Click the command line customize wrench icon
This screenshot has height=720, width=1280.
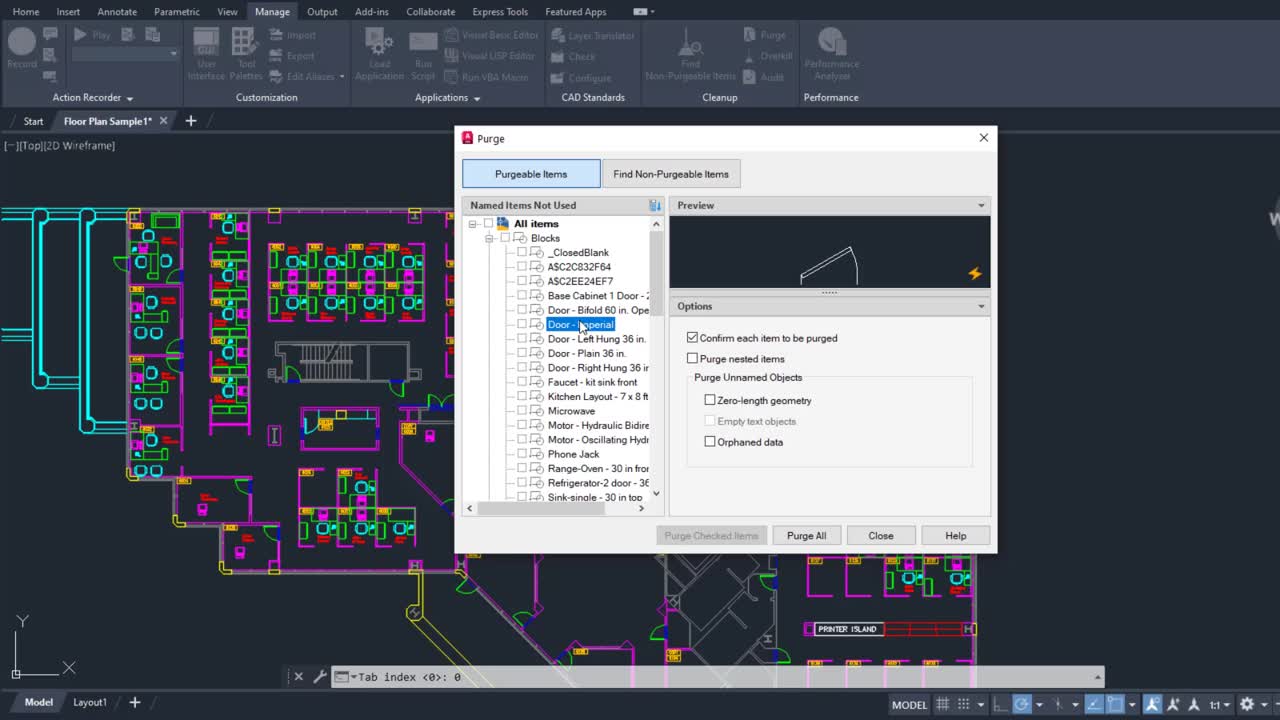(x=320, y=677)
